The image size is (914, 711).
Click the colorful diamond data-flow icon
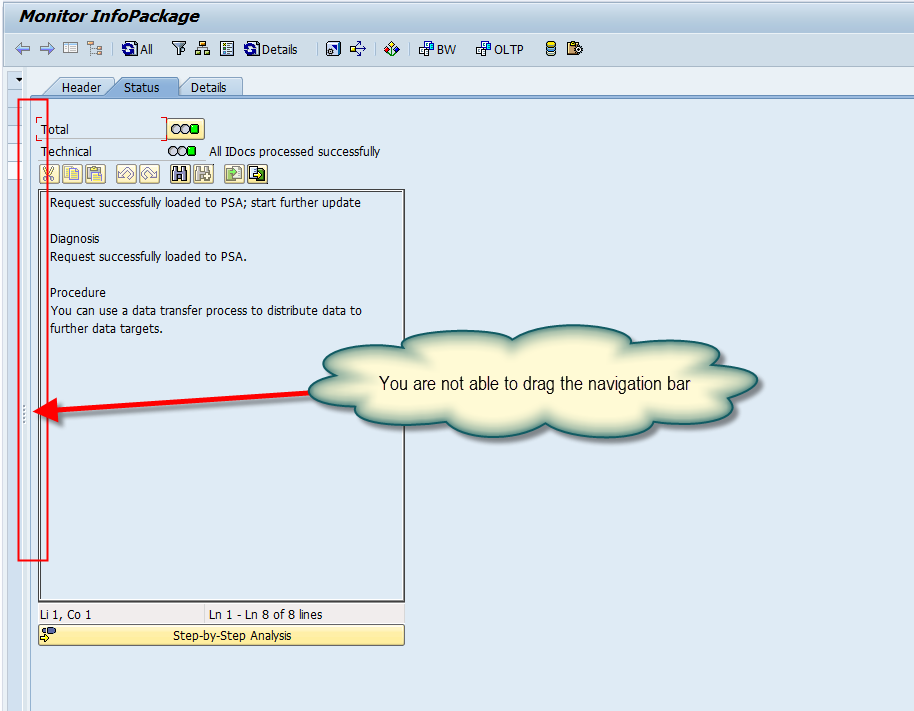pos(392,49)
